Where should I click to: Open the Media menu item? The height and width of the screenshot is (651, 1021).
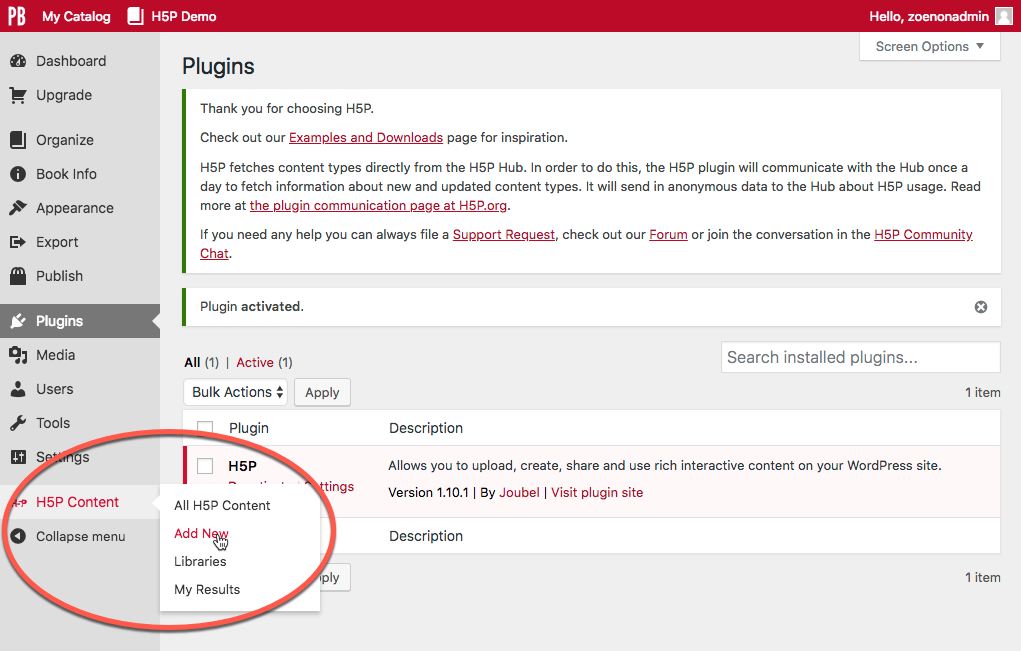coord(55,355)
